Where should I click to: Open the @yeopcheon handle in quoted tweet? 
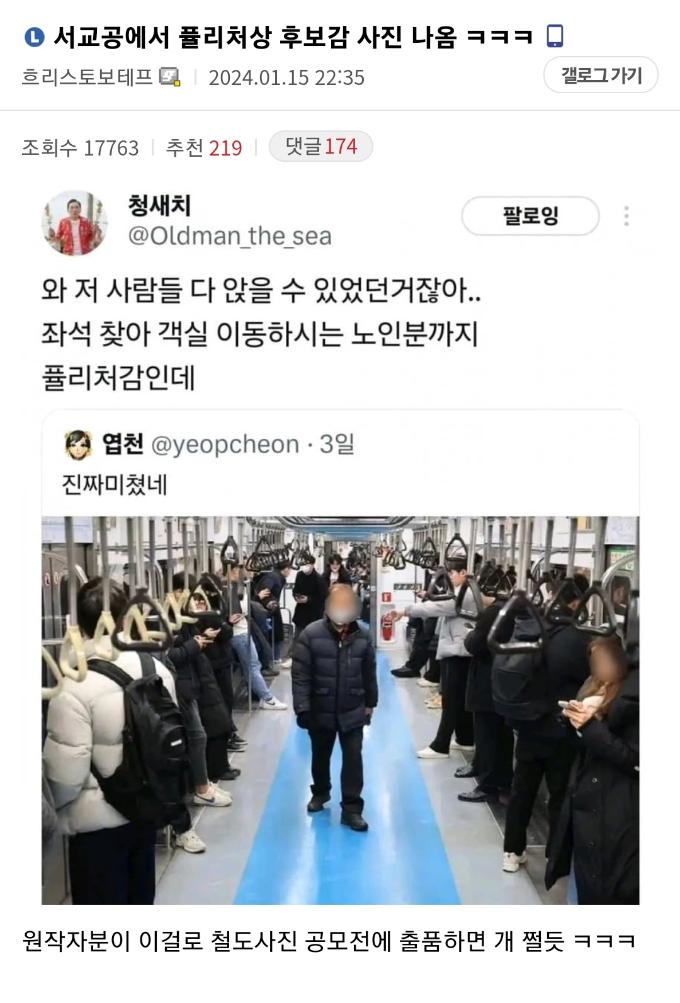225,444
